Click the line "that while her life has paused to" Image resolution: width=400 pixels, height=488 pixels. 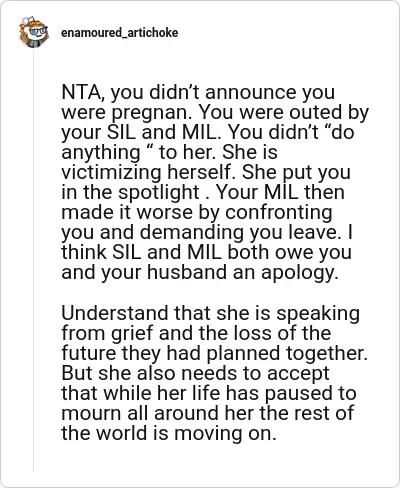coord(209,393)
